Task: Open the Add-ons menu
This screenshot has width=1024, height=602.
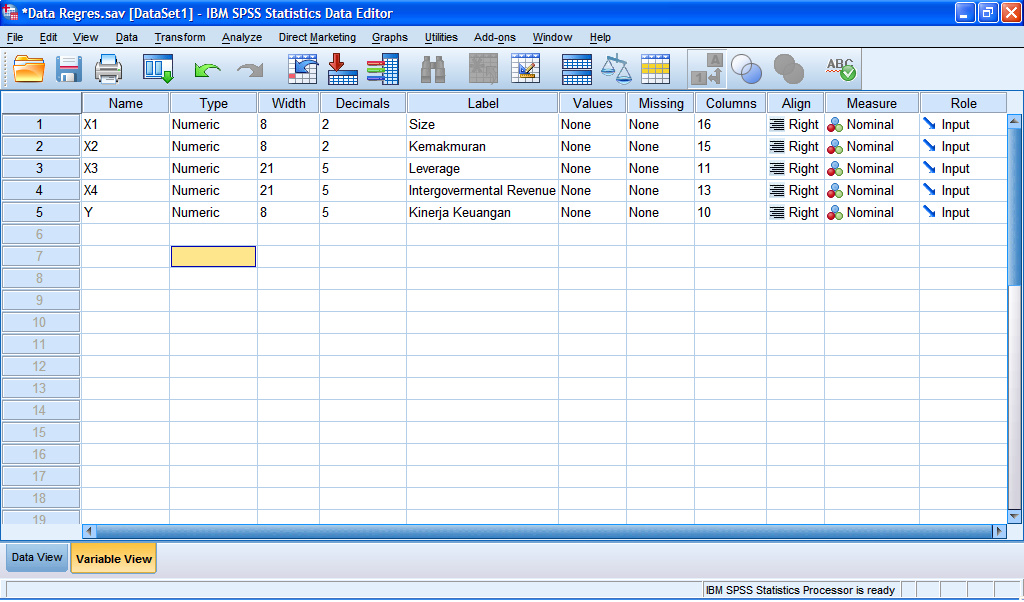Action: [495, 37]
